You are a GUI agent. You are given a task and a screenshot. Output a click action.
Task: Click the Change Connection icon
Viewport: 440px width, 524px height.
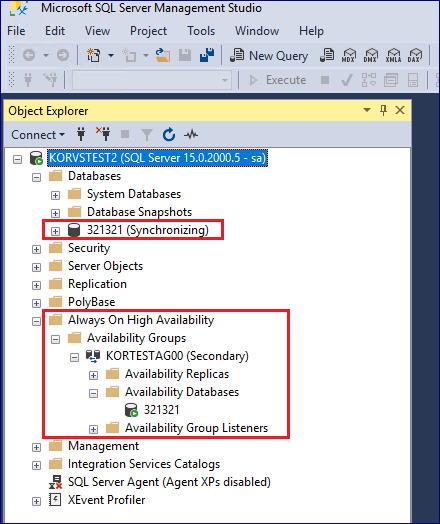(x=50, y=80)
